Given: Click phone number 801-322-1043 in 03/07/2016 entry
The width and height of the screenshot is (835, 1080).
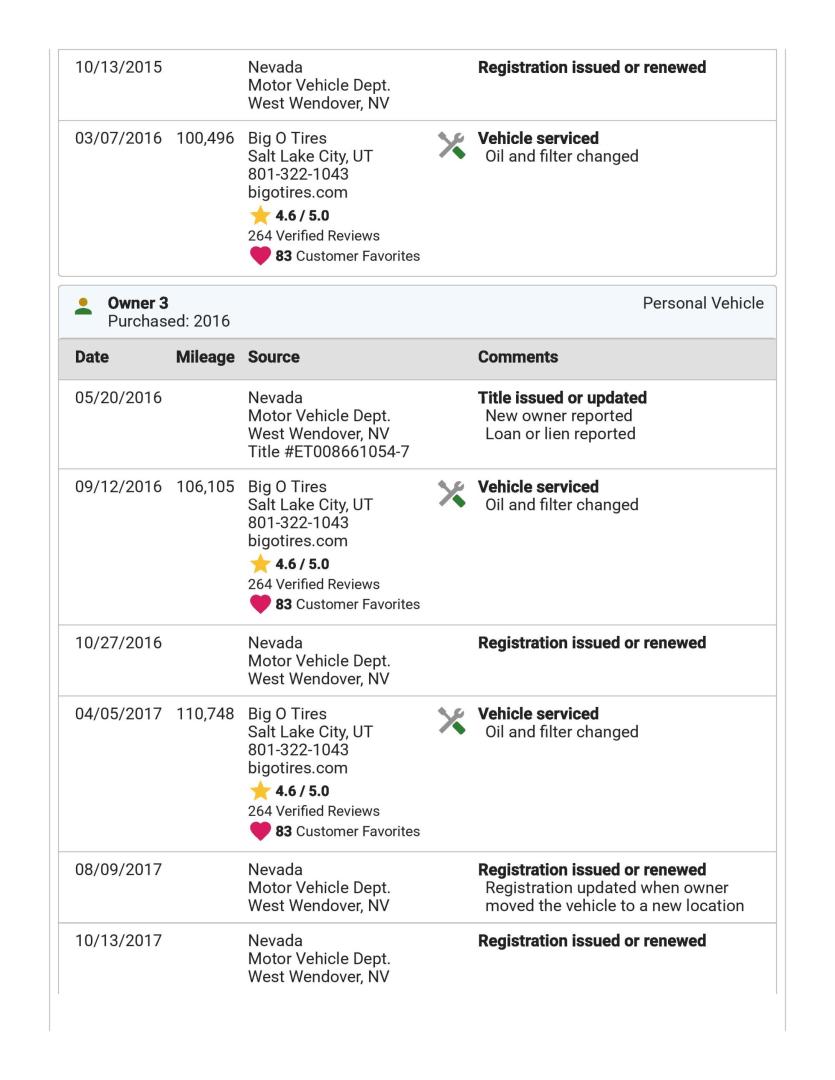Looking at the screenshot, I should 298,174.
